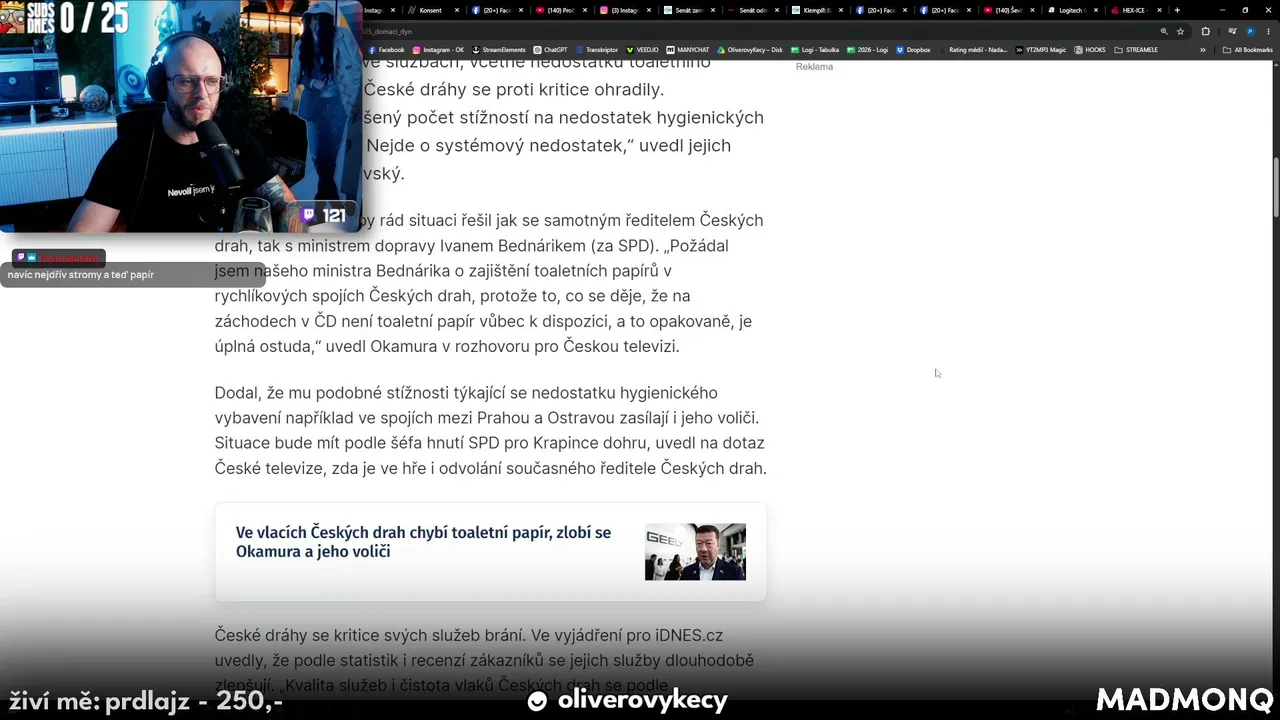Switch to the HEX-ICE tab
Screen dimensions: 1280x720
1138,10
